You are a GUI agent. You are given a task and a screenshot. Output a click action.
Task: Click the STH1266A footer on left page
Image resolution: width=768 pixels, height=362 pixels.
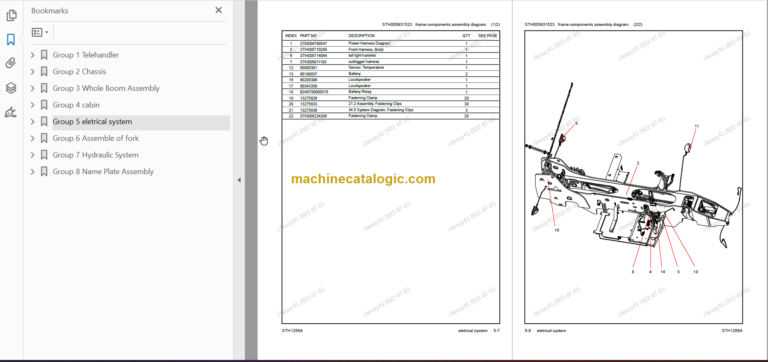pyautogui.click(x=292, y=331)
